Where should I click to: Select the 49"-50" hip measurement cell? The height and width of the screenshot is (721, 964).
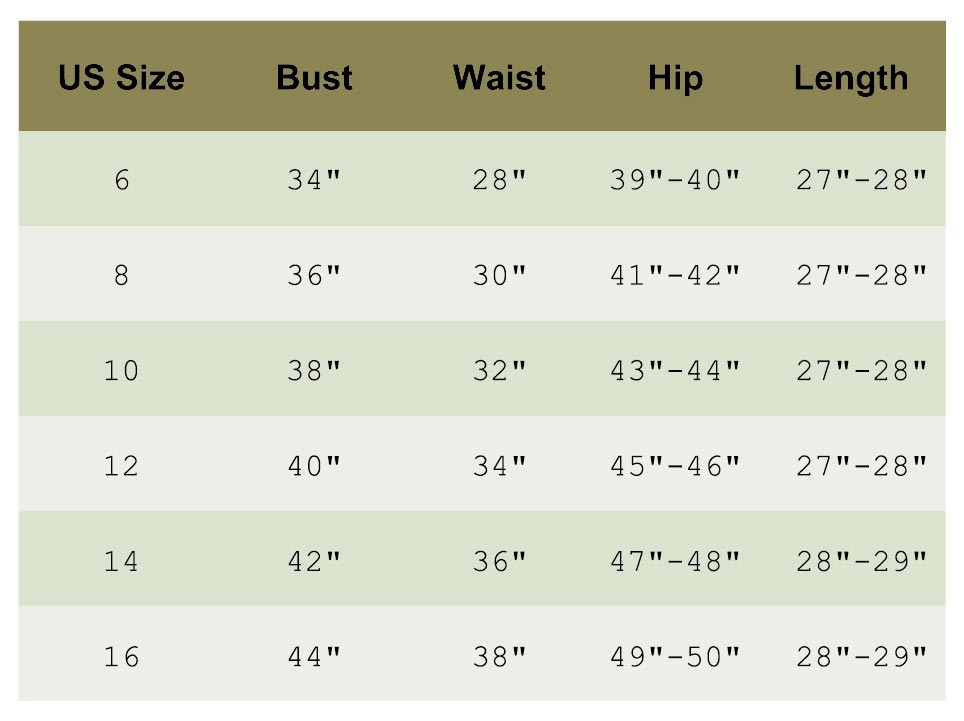click(675, 657)
